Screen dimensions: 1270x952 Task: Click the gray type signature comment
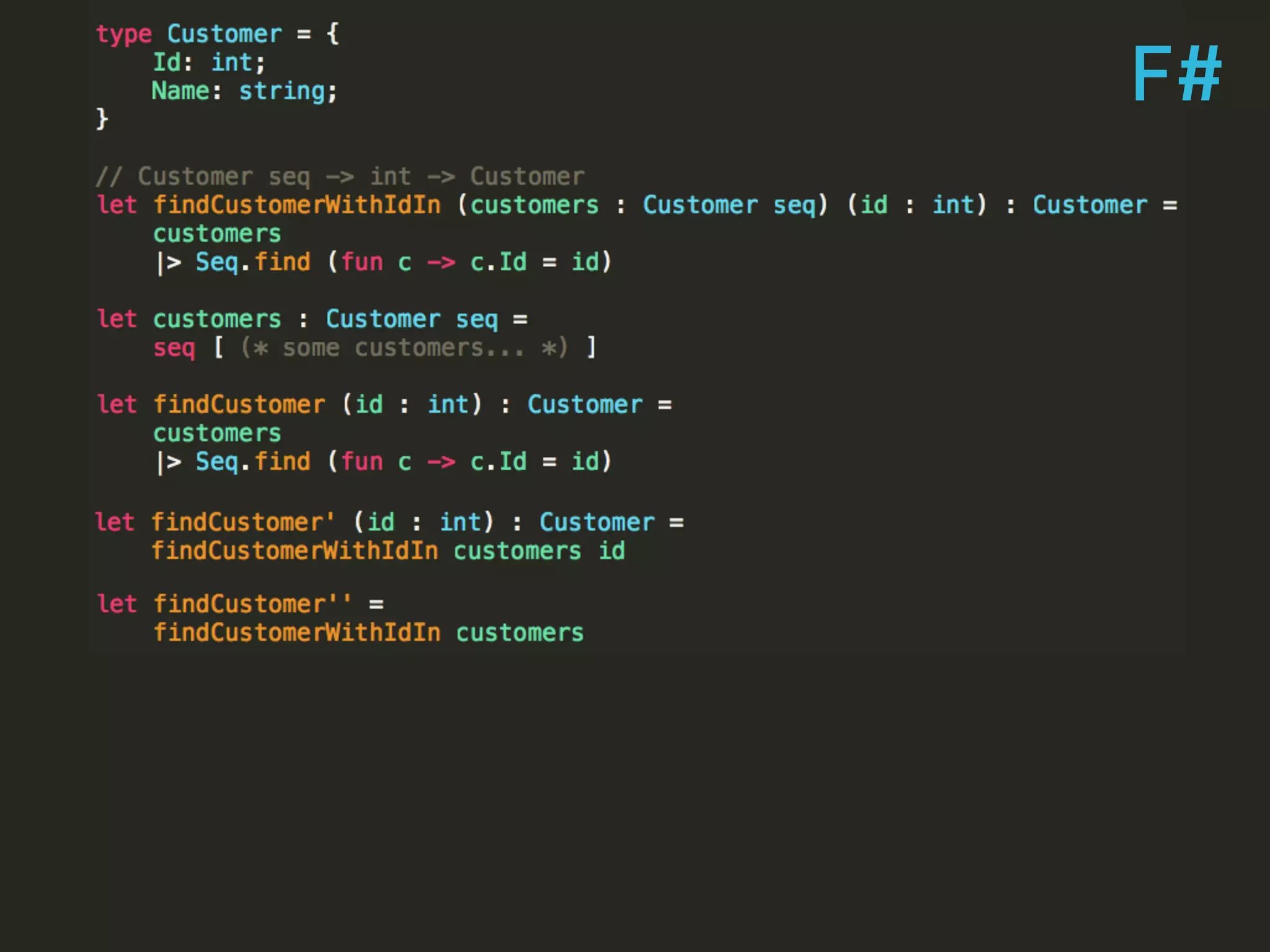(x=340, y=177)
